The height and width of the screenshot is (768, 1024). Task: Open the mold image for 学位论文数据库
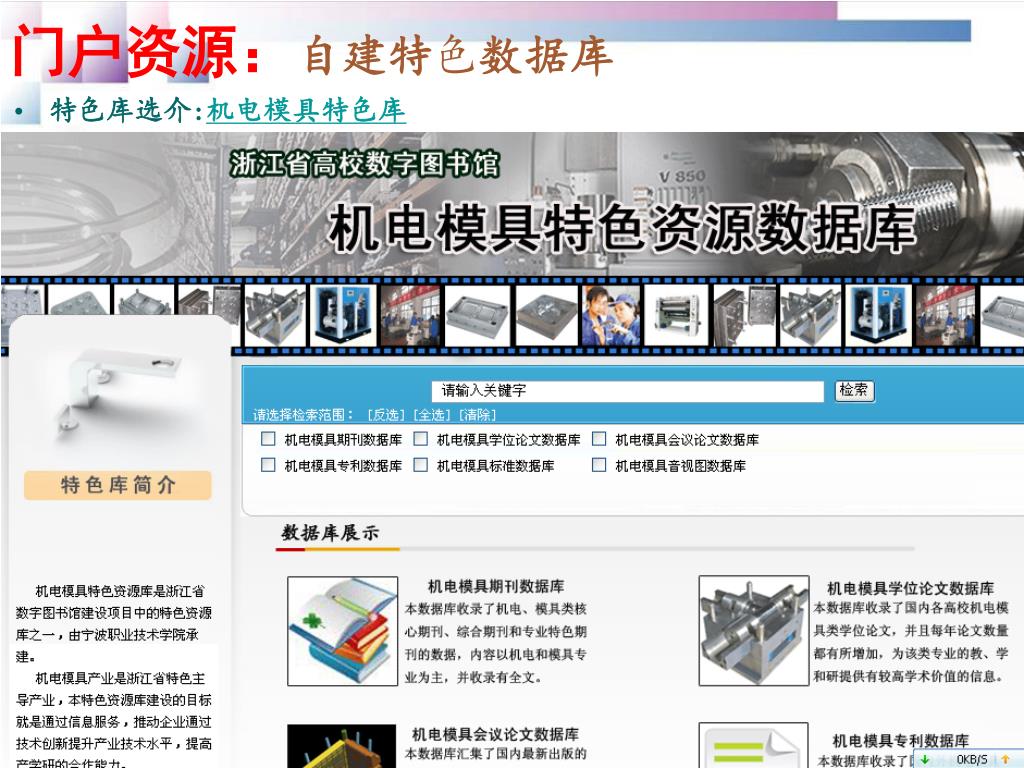(754, 631)
